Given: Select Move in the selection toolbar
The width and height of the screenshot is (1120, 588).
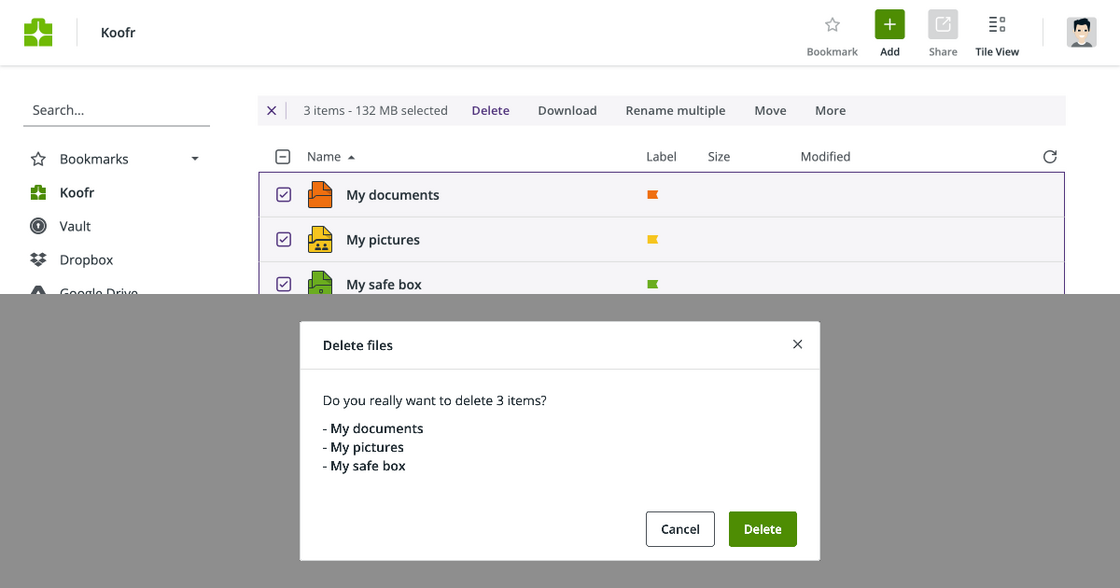Looking at the screenshot, I should point(771,111).
